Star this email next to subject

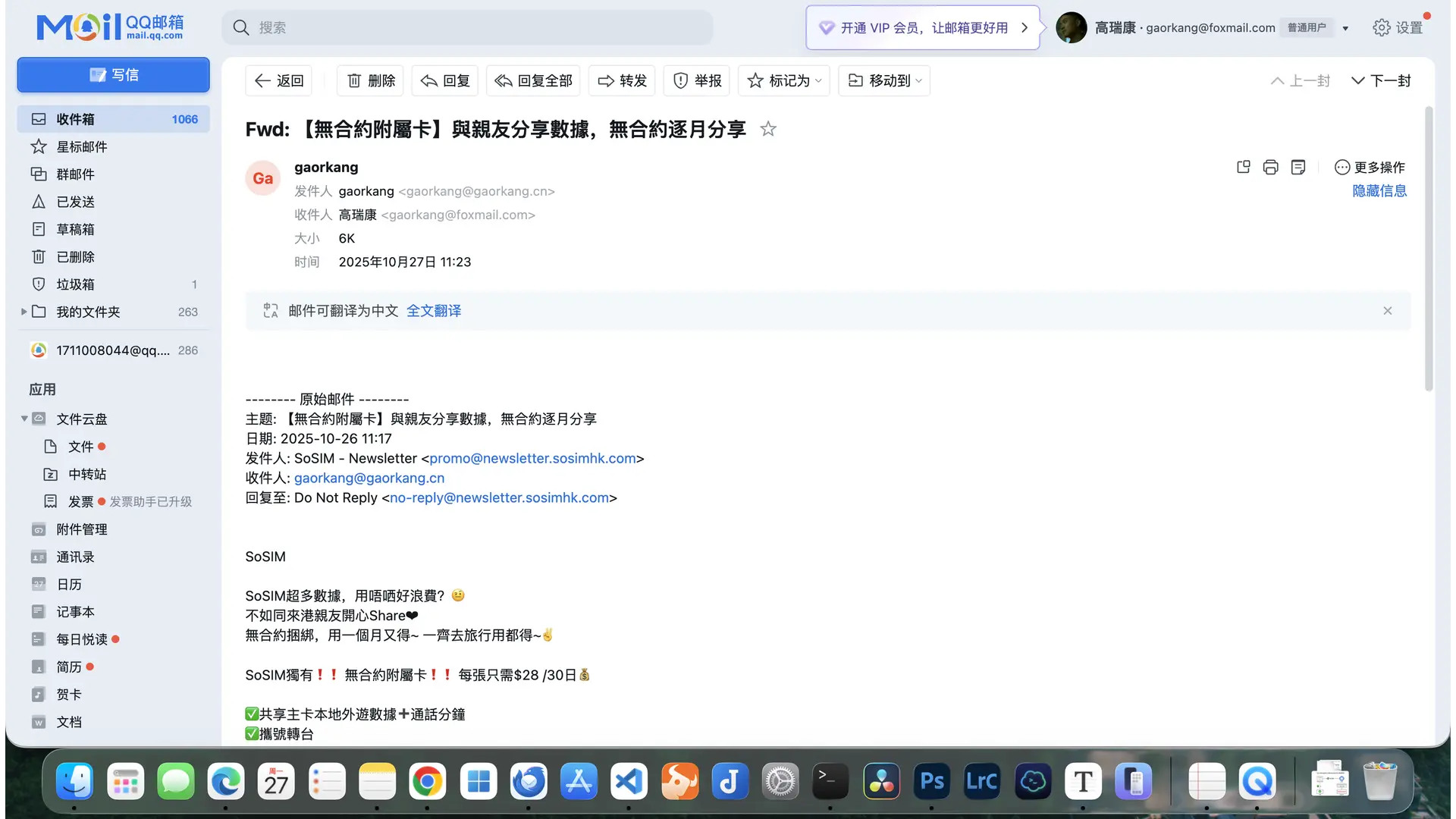[768, 129]
